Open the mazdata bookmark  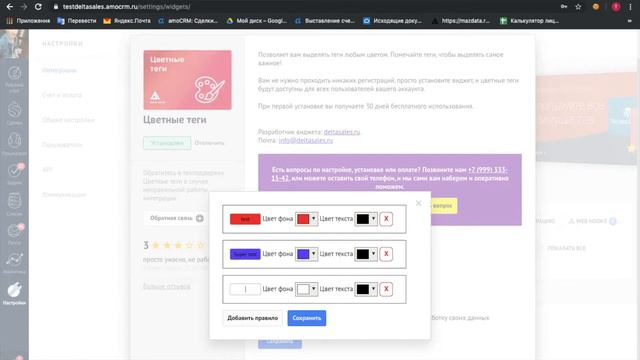(x=461, y=21)
